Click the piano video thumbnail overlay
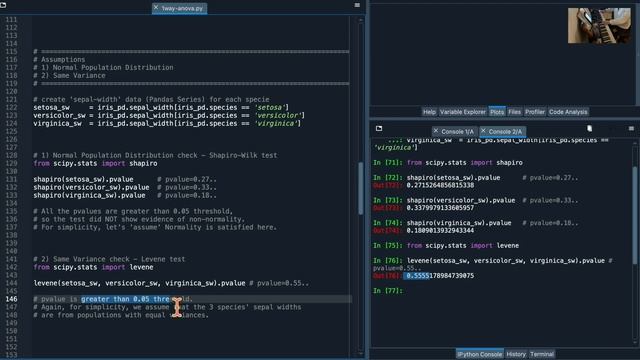 point(599,26)
